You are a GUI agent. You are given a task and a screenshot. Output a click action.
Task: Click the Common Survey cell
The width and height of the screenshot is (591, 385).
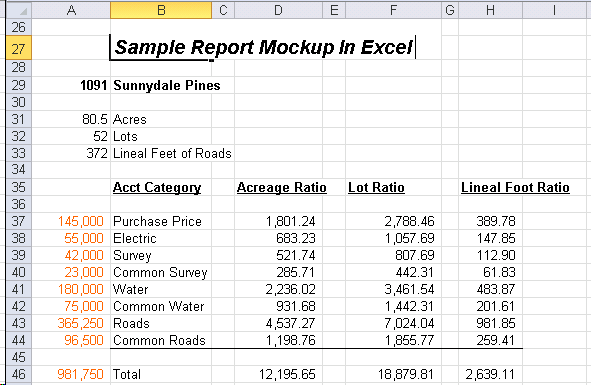pyautogui.click(x=160, y=273)
